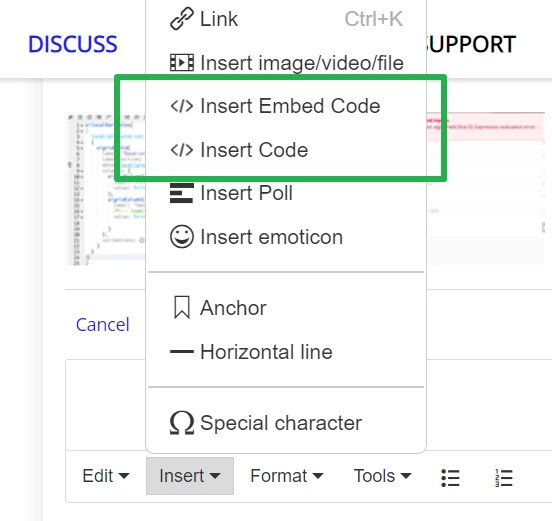Screen dimensions: 552x521
Task: Expand the Tools dropdown menu
Action: (382, 476)
